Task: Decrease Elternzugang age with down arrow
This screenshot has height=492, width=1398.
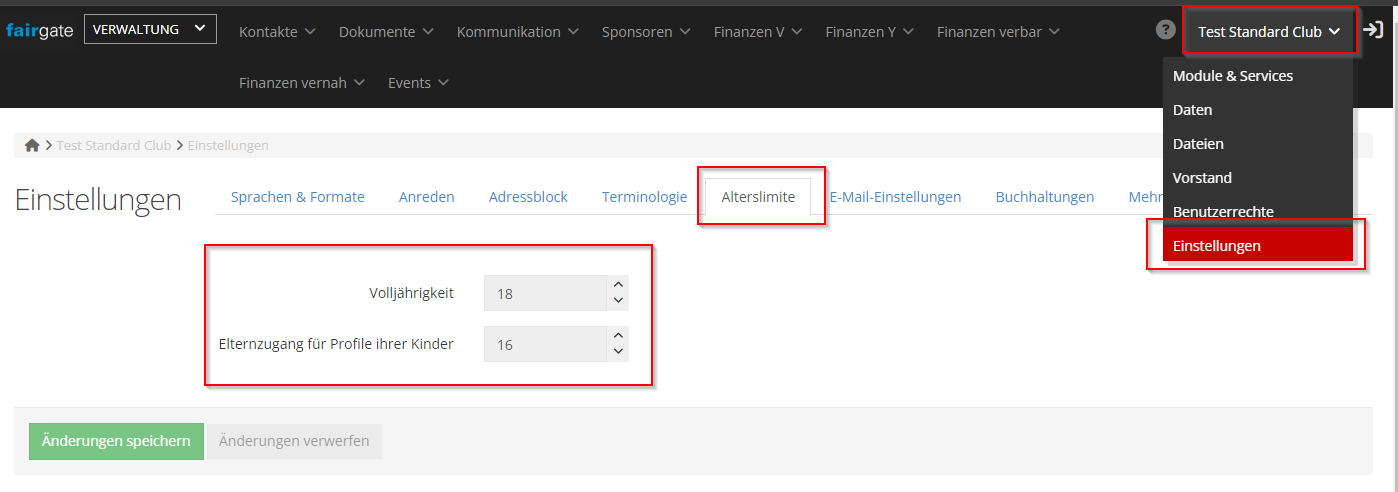Action: pyautogui.click(x=618, y=352)
